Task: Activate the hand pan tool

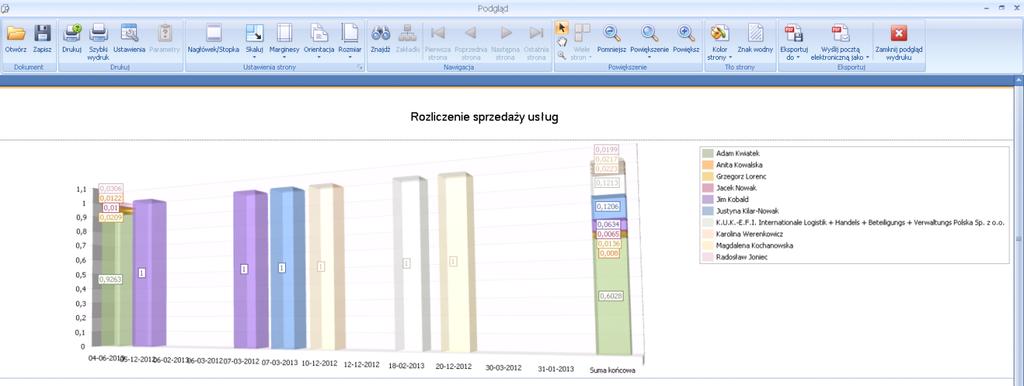Action: [x=561, y=42]
